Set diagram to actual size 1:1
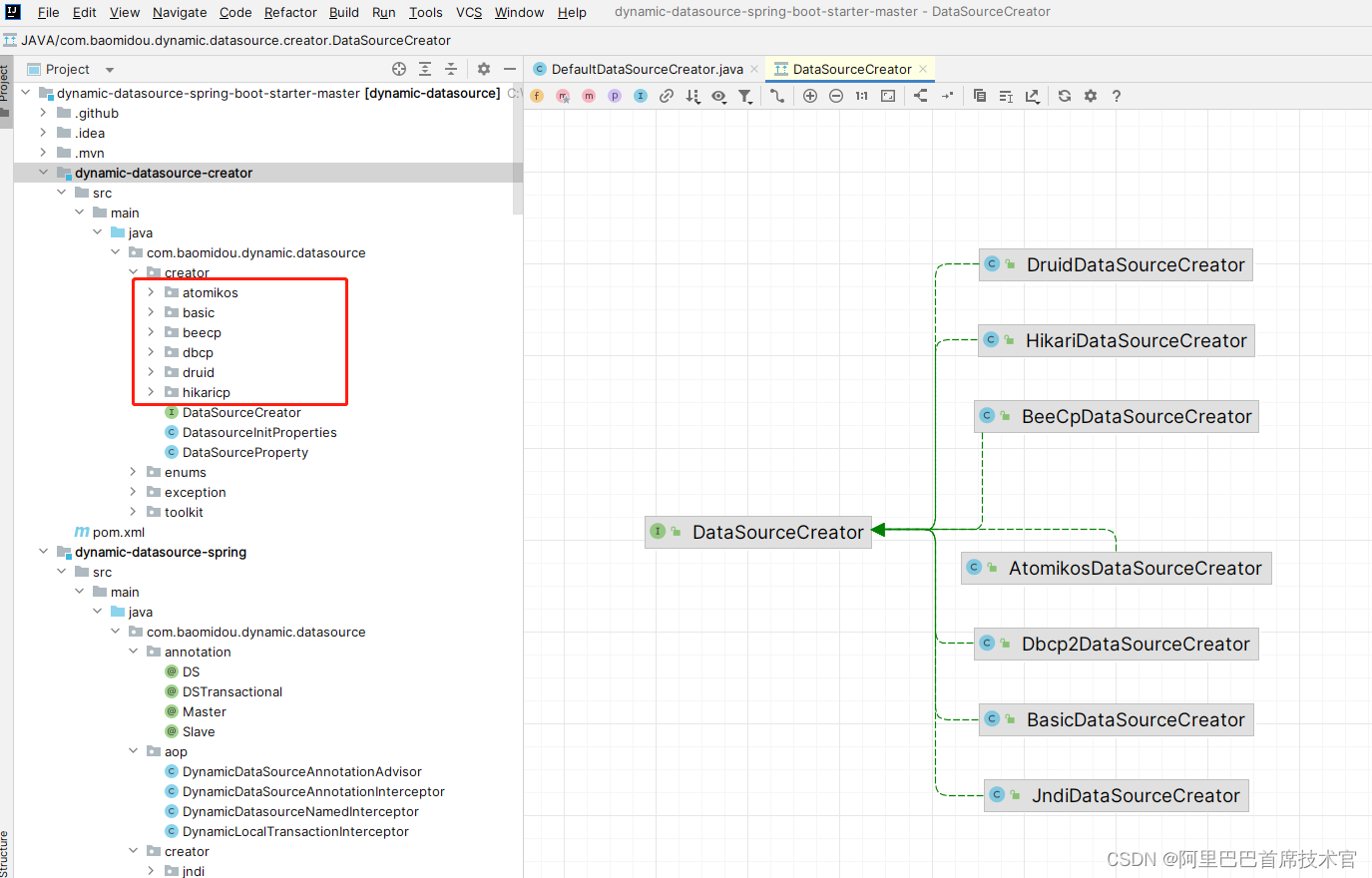Viewport: 1372px width, 878px height. pyautogui.click(x=862, y=96)
